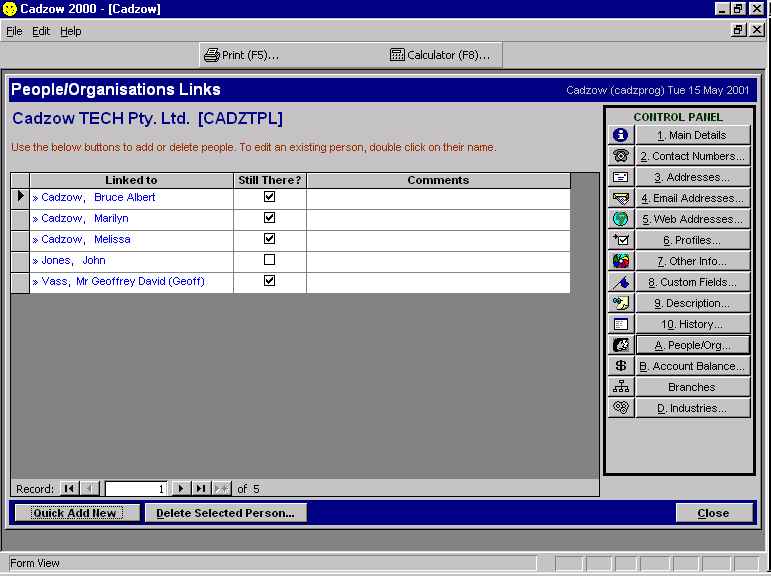
Task: Select Vass, Mr Geoffrey David (Geoff)
Action: 131,281
